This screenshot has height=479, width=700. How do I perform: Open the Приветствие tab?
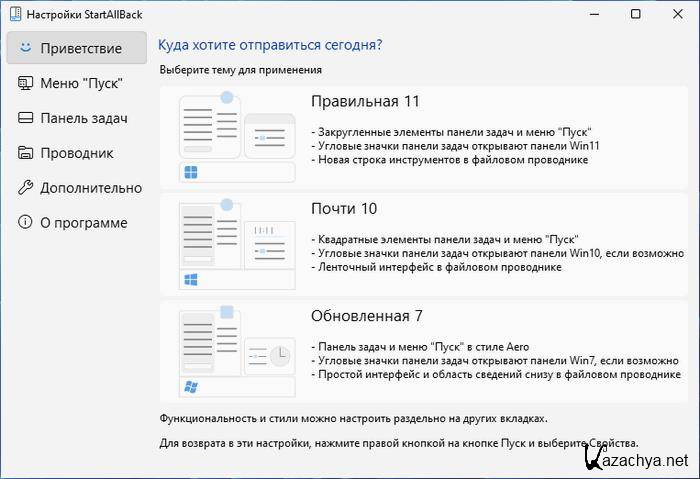tap(81, 48)
